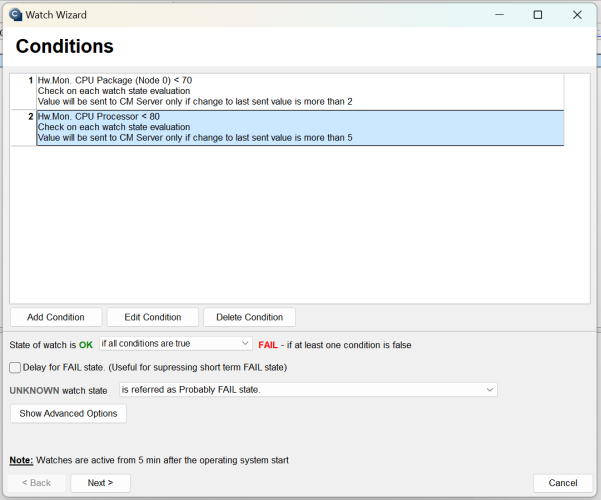The width and height of the screenshot is (601, 500).
Task: Click Add Condition button
Action: point(56,317)
